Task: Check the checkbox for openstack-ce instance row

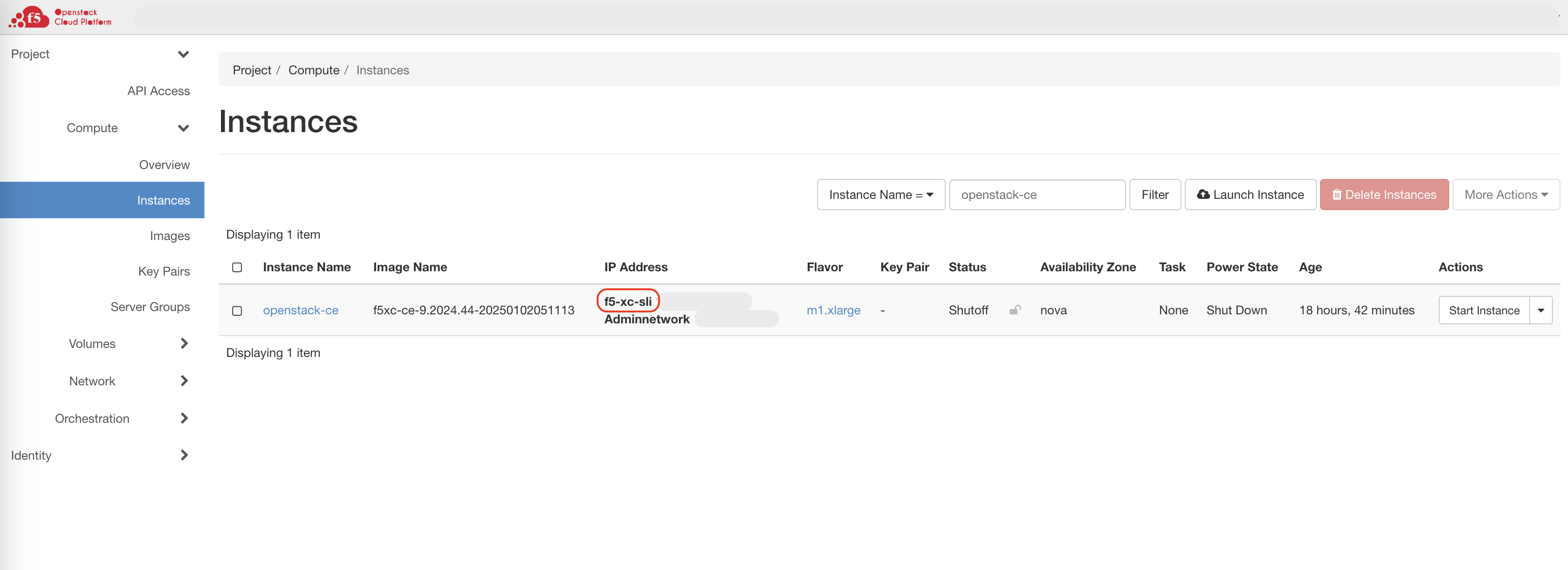Action: pos(237,311)
